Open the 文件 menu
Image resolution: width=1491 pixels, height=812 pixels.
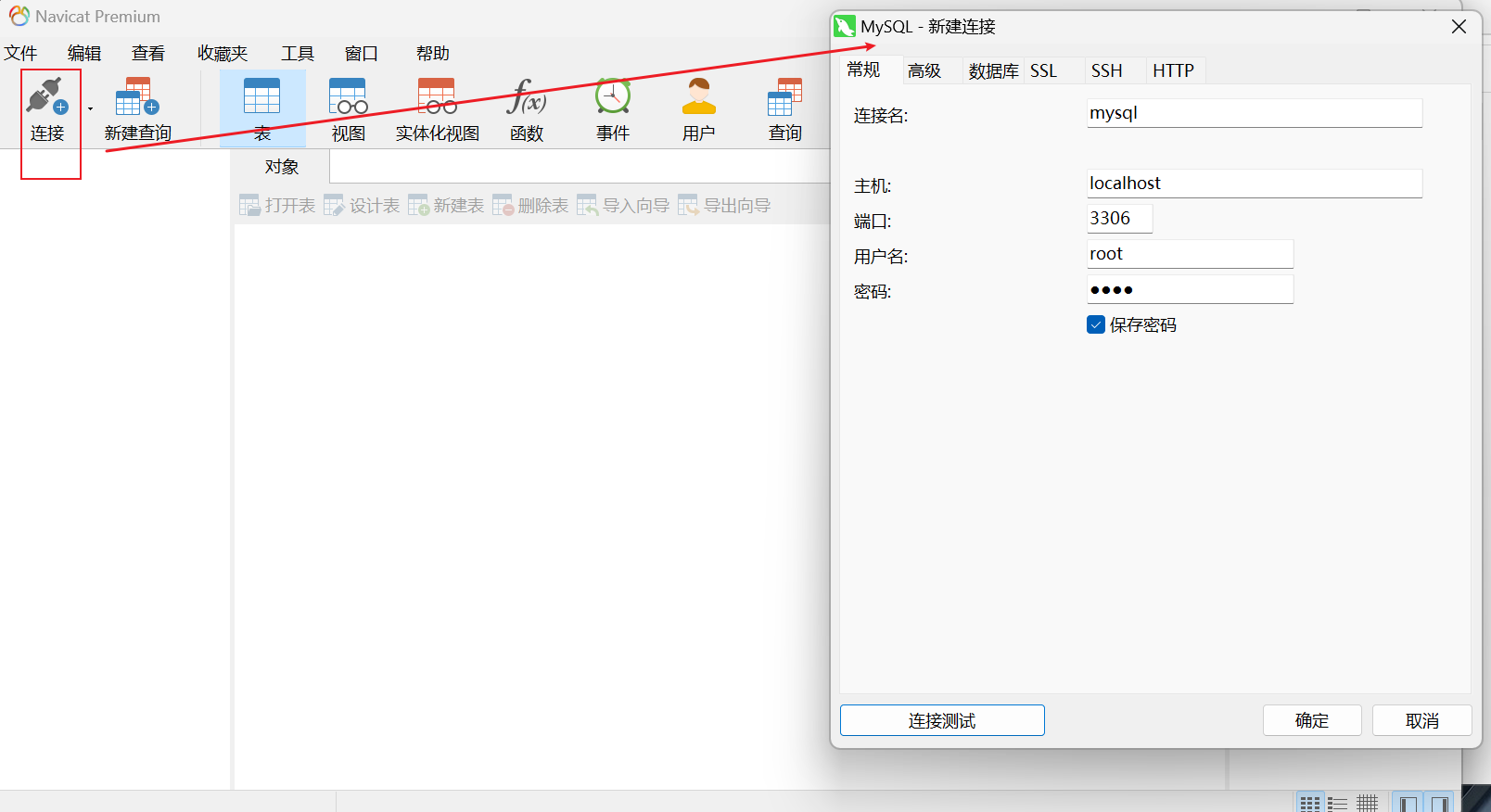[x=20, y=53]
